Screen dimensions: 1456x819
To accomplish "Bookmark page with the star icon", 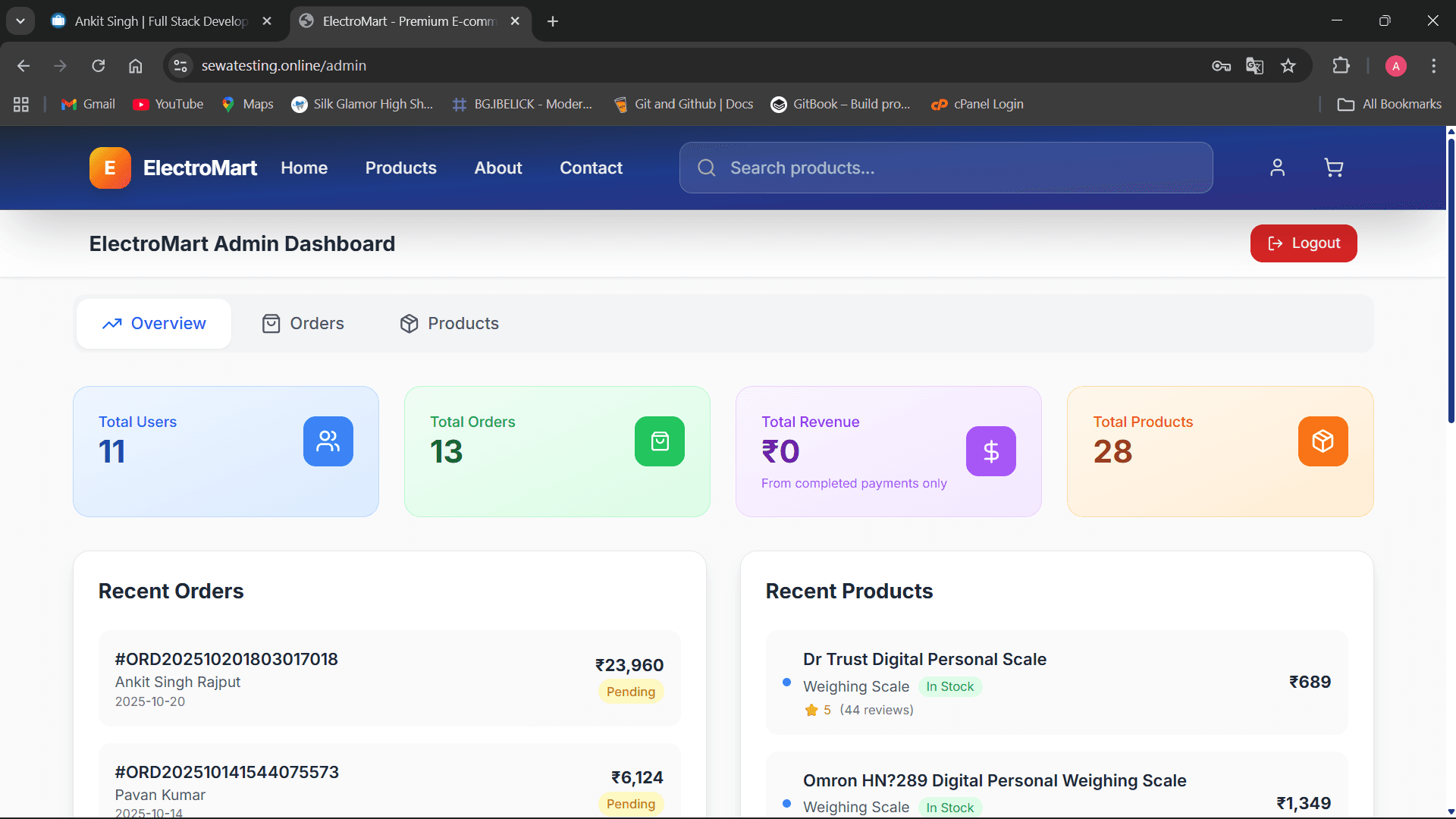I will pos(1288,66).
